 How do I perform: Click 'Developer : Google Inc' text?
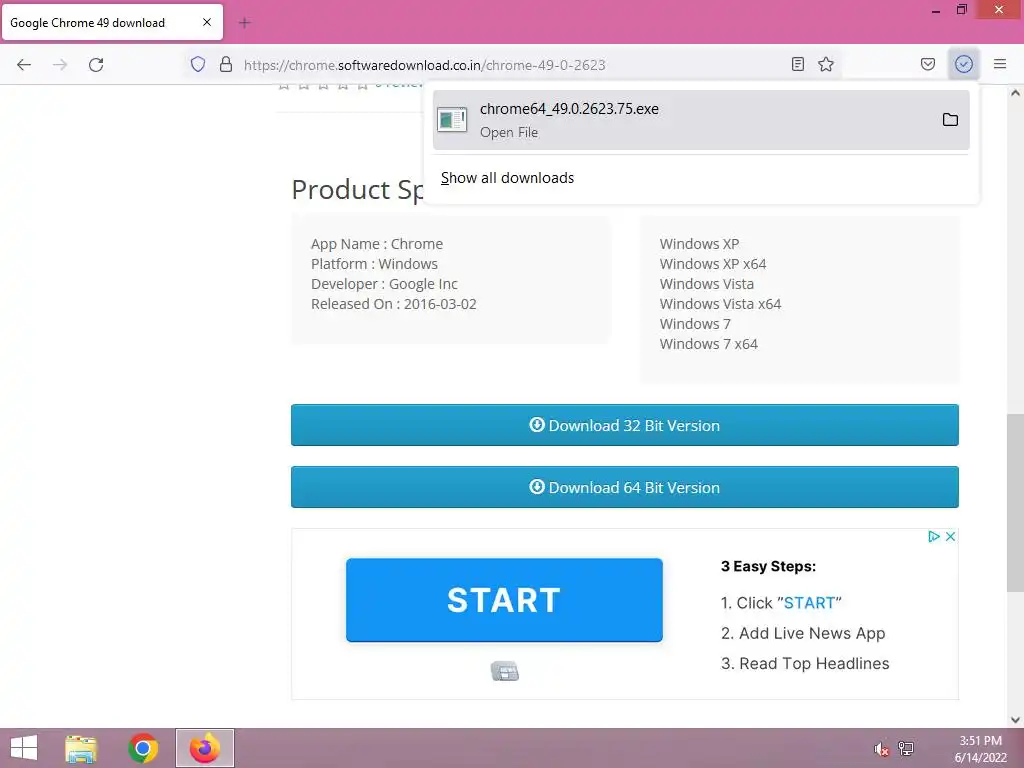click(x=384, y=284)
